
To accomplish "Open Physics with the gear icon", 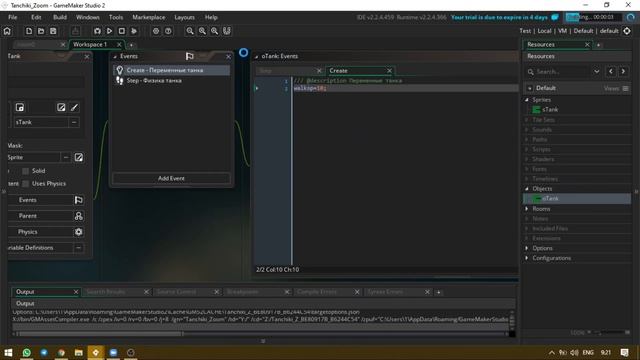I will tap(79, 232).
